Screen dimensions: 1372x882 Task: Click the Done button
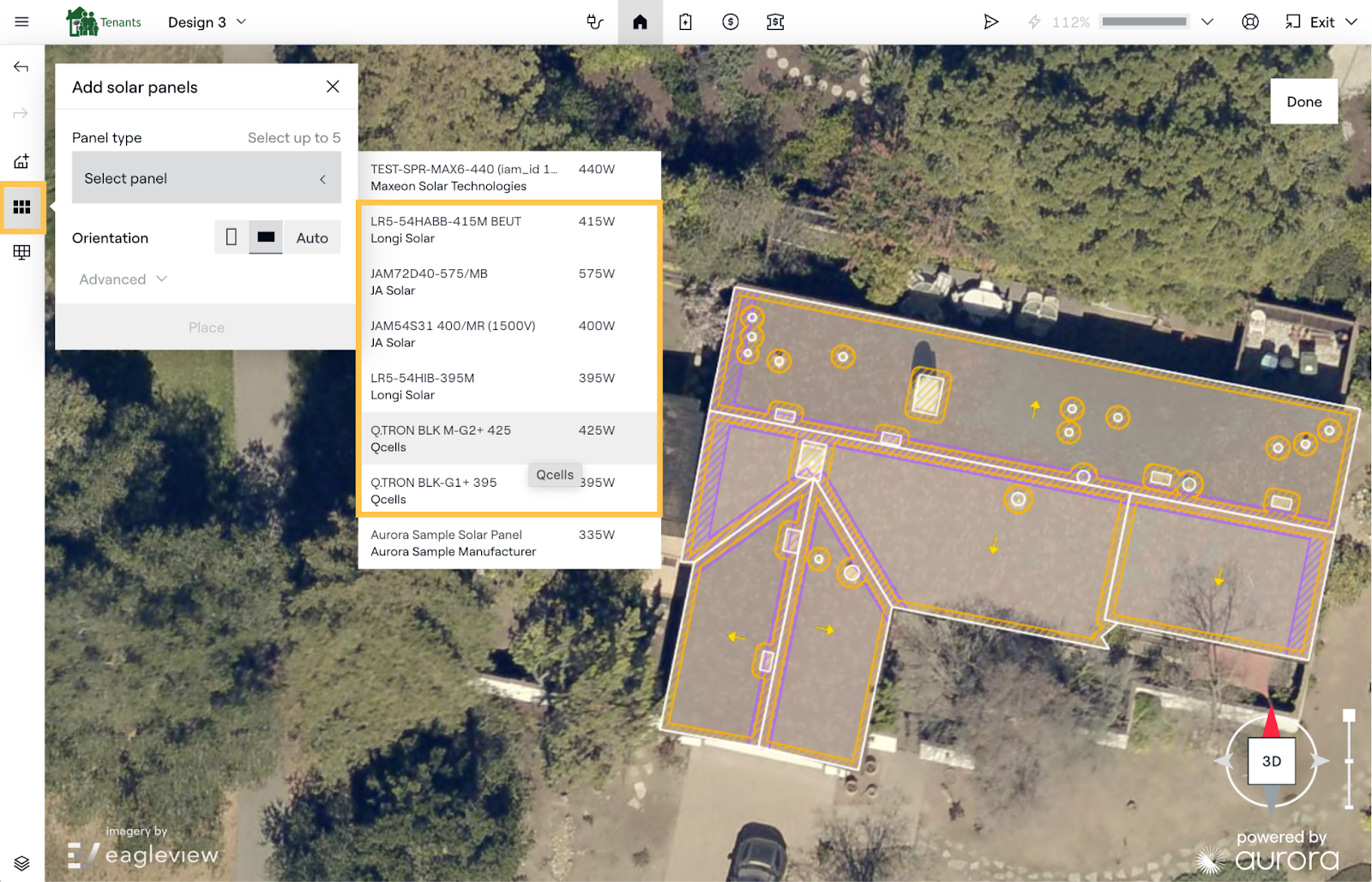pyautogui.click(x=1303, y=101)
